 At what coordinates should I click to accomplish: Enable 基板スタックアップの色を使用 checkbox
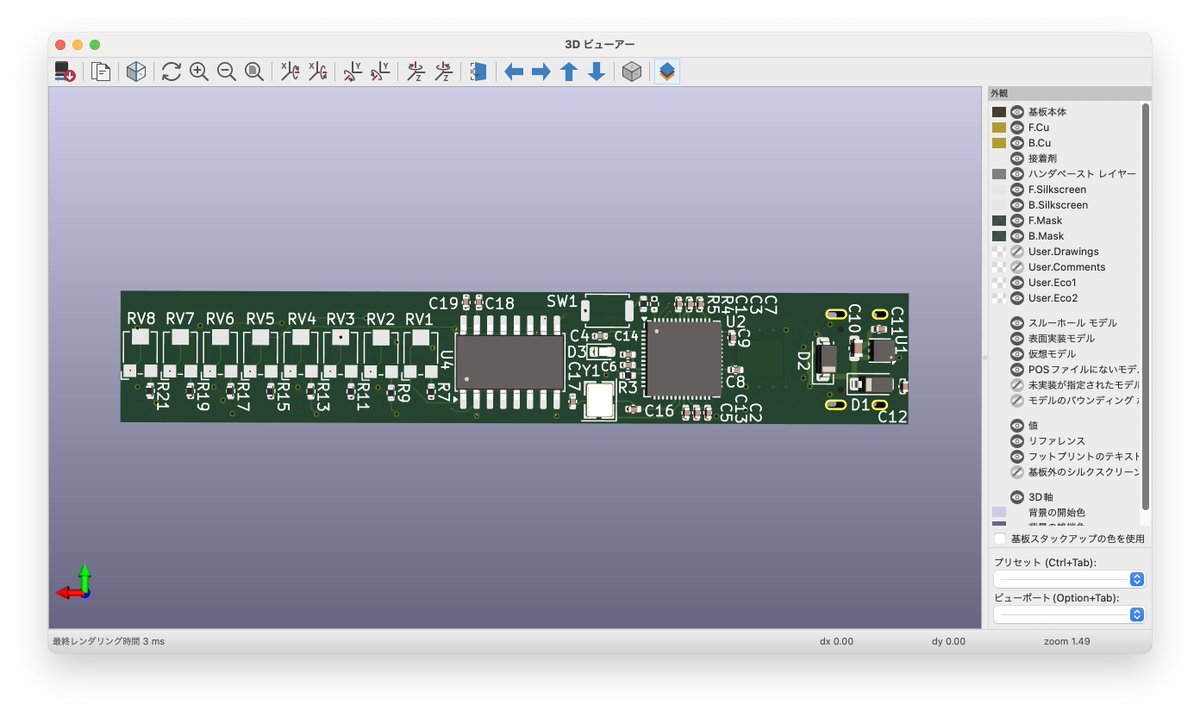1000,538
